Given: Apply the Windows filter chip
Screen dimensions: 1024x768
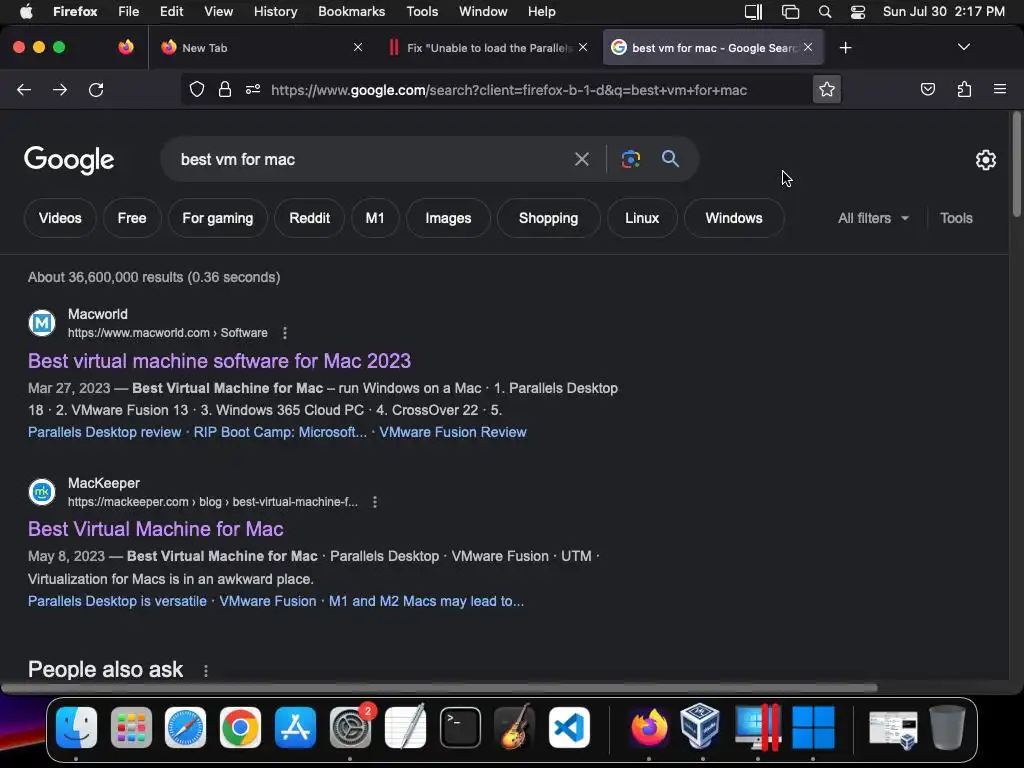Looking at the screenshot, I should click(x=734, y=218).
